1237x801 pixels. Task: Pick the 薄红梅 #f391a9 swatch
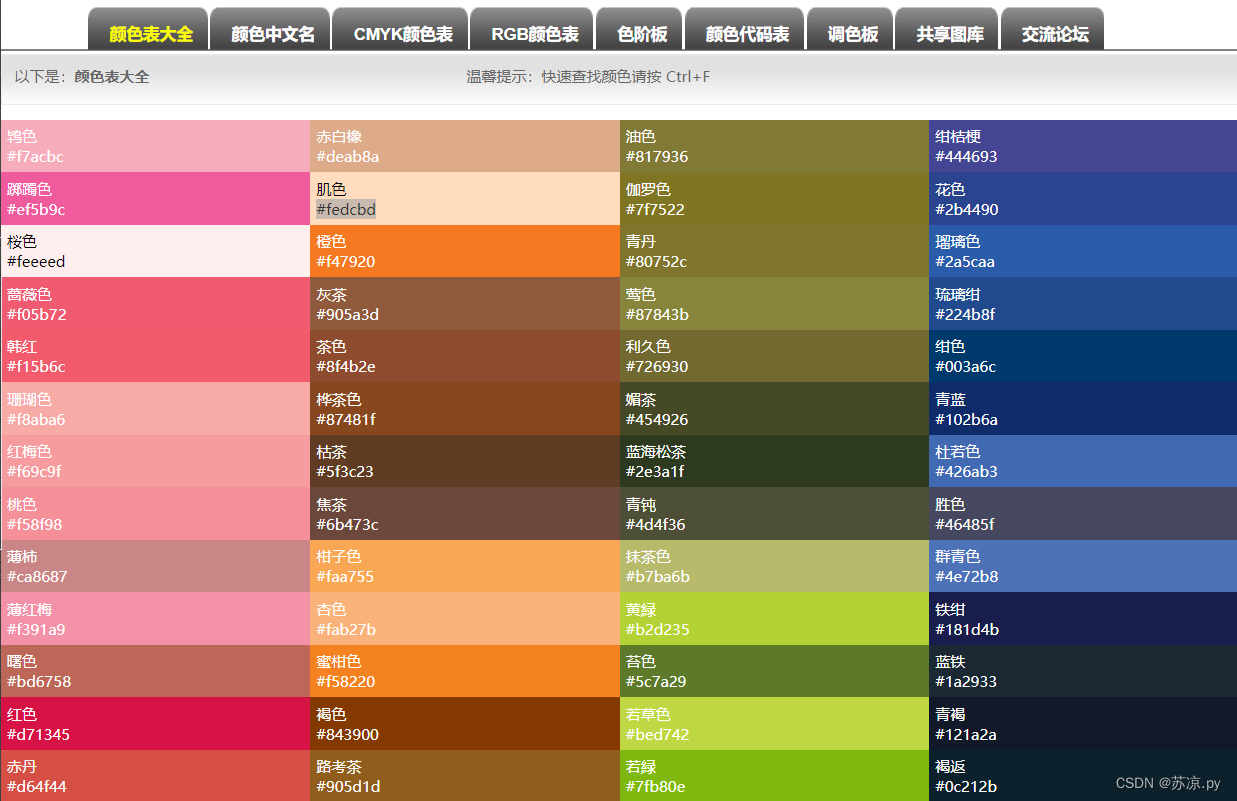[155, 618]
